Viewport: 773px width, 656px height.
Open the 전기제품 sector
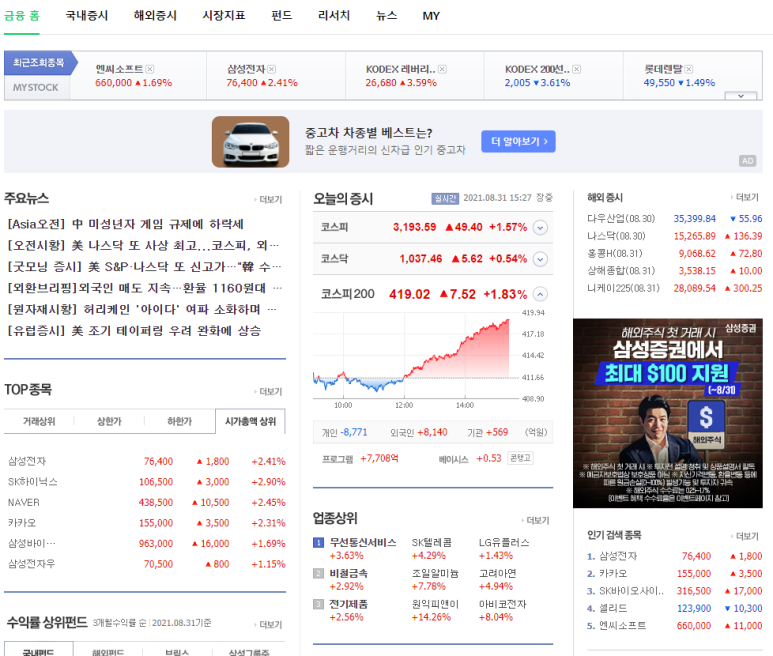(349, 604)
